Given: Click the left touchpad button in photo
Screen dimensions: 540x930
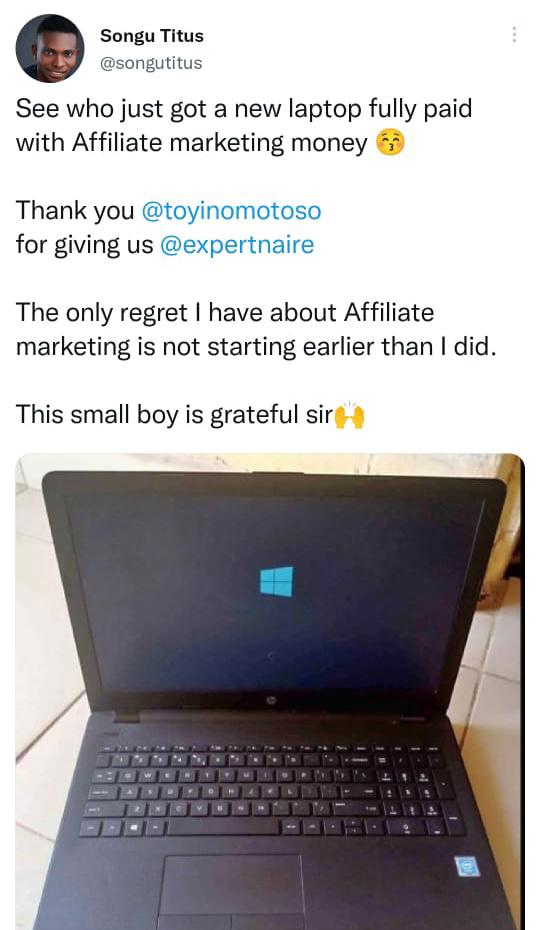Looking at the screenshot, I should coord(194,923).
